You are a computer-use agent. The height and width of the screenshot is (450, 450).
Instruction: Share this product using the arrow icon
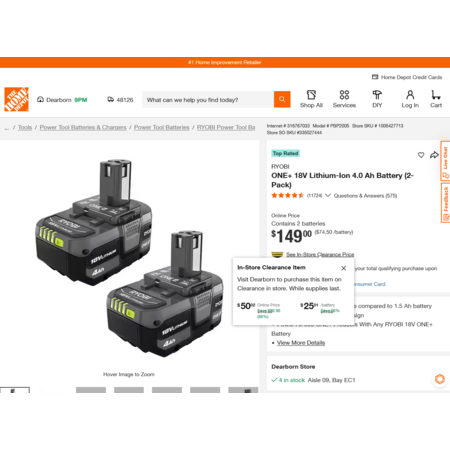point(434,155)
